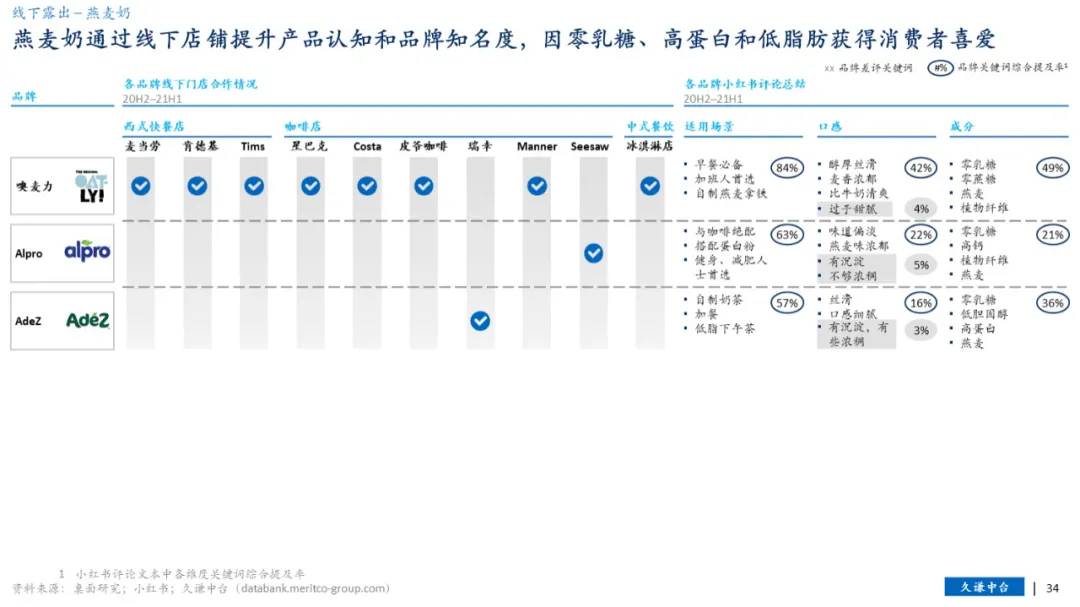The image size is (1080, 607).
Task: Click the 自制奶茶 bullet
Action: 719,300
